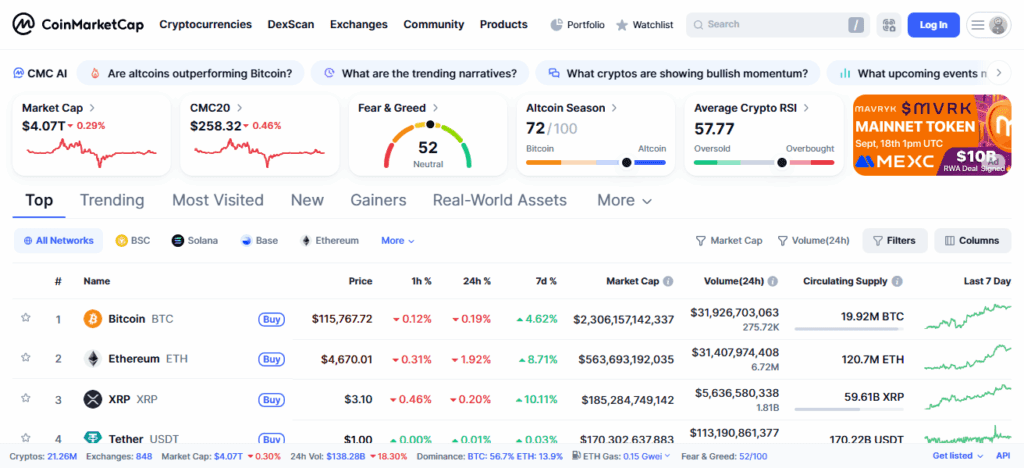Open the Community menu
Viewport: 1024px width, 468px height.
click(x=434, y=25)
